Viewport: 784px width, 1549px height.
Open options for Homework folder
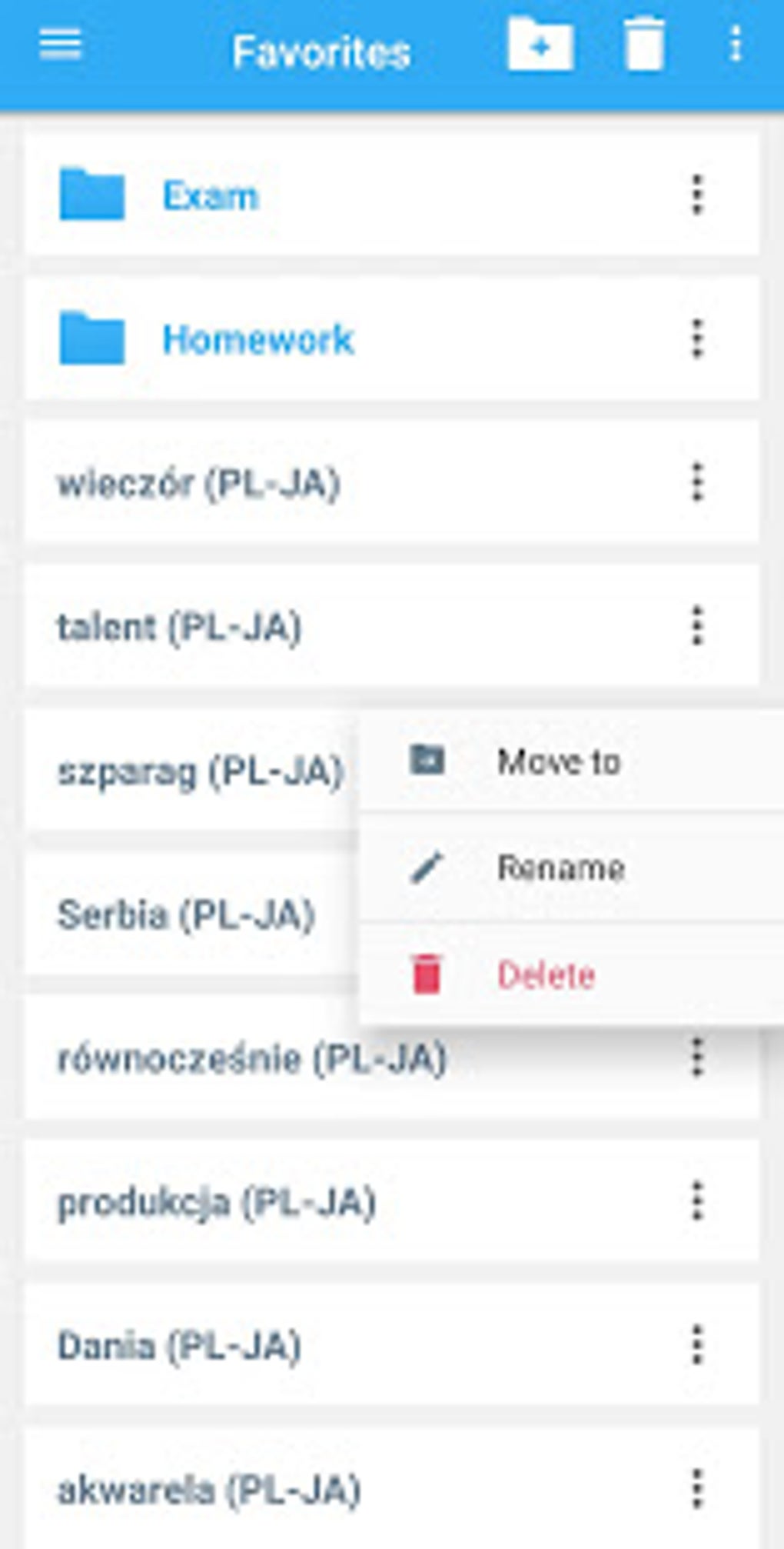(697, 338)
